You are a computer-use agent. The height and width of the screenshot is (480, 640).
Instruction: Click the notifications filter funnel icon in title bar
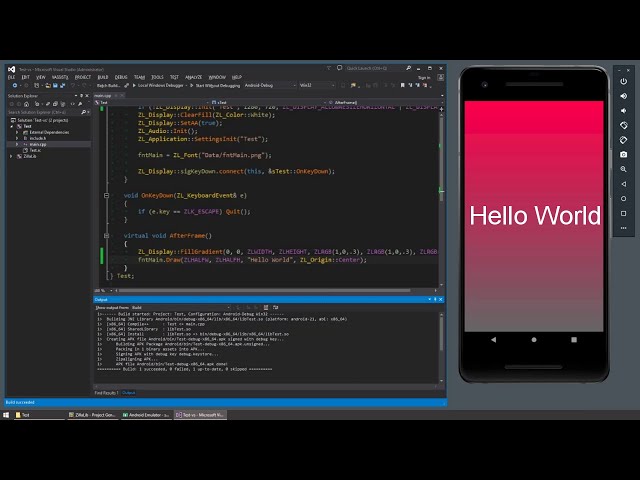point(329,68)
